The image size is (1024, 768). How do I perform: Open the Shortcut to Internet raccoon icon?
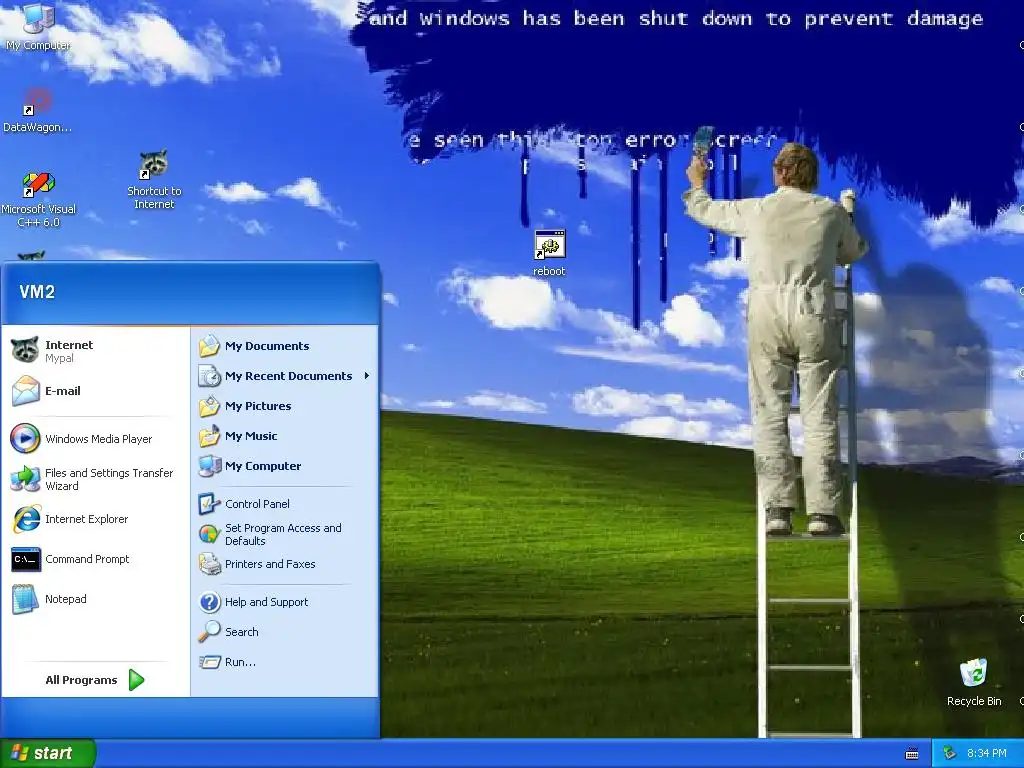154,180
